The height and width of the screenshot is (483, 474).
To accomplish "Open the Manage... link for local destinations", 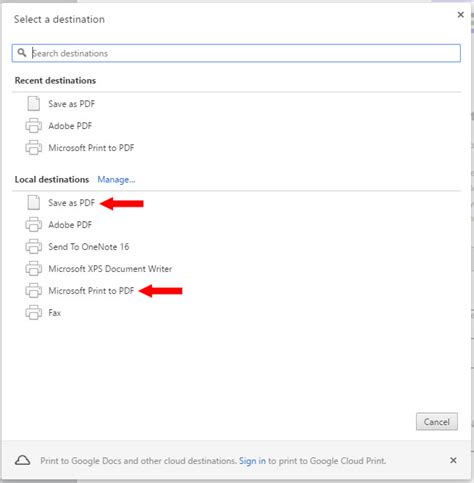I will tap(116, 180).
